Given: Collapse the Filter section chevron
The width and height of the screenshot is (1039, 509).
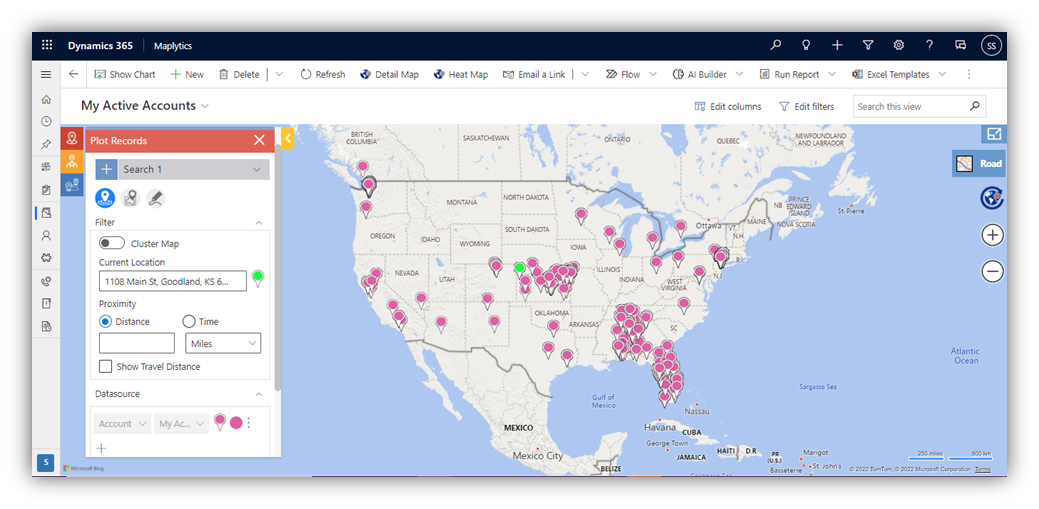Looking at the screenshot, I should tap(259, 223).
